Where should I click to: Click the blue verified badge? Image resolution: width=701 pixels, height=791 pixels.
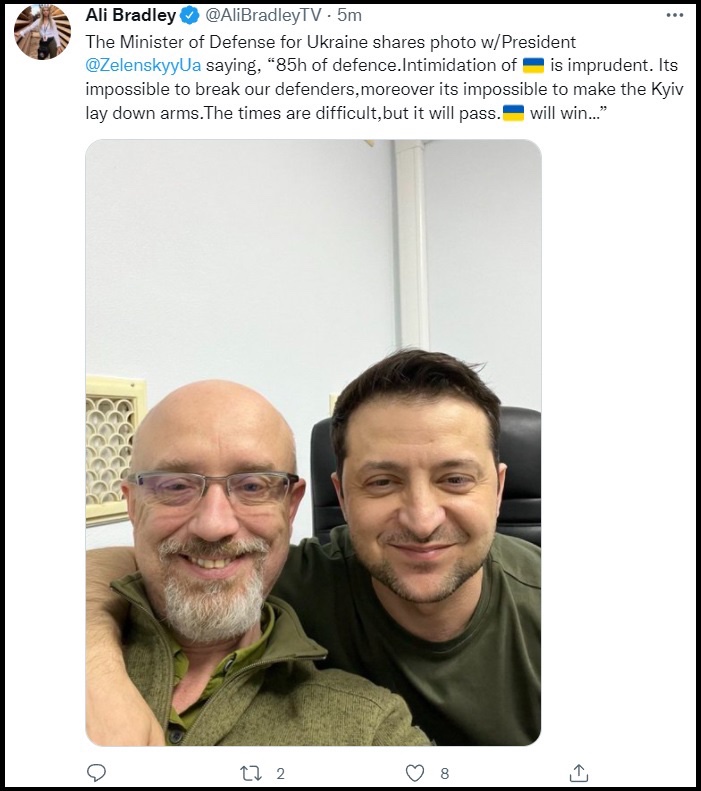click(190, 16)
